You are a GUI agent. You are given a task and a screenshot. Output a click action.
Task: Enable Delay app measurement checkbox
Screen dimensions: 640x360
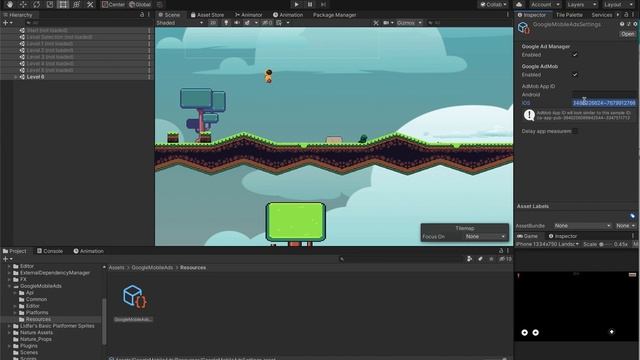(x=575, y=131)
